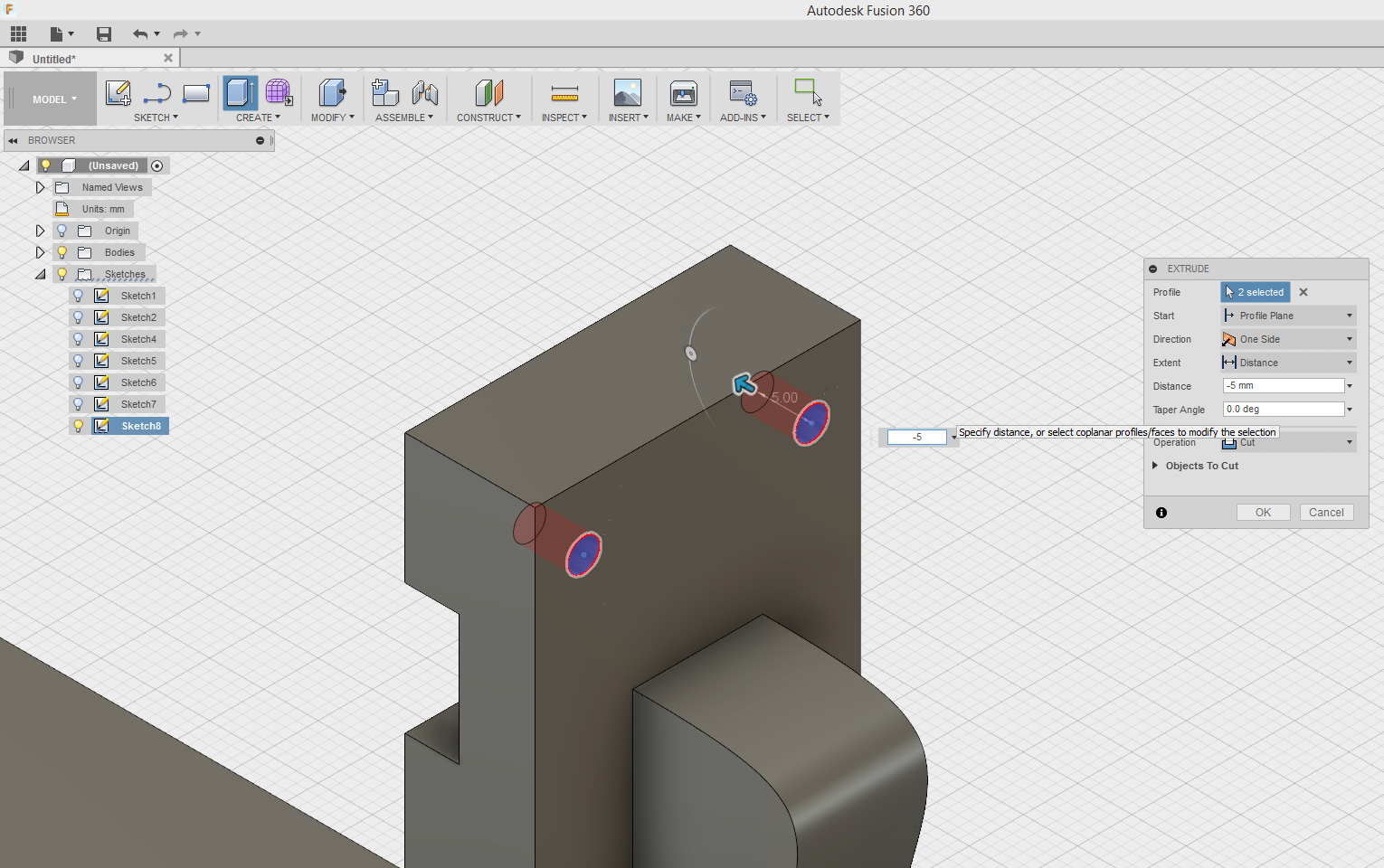The width and height of the screenshot is (1384, 868).
Task: Click the New Component icon
Action: point(385,93)
